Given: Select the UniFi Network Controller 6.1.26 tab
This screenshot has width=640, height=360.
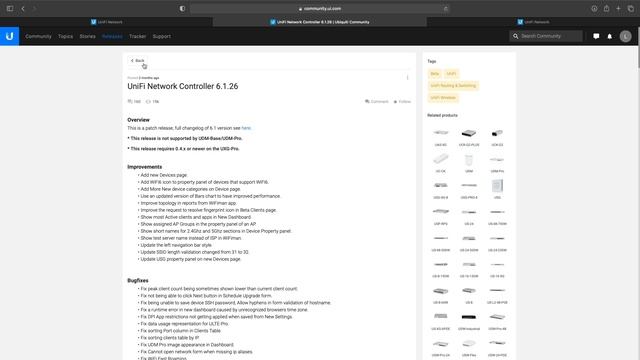Looking at the screenshot, I should click(x=320, y=22).
